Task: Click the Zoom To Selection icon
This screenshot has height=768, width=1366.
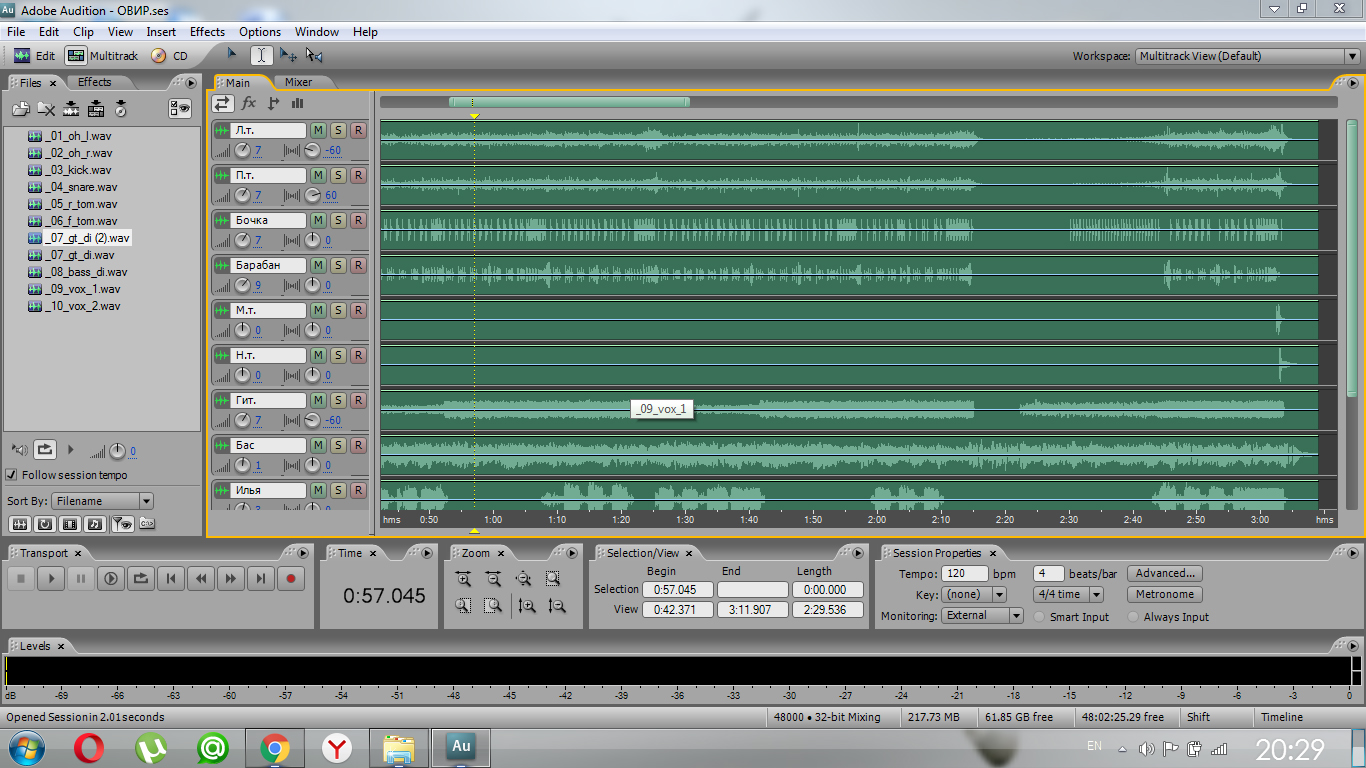Action: coord(553,578)
